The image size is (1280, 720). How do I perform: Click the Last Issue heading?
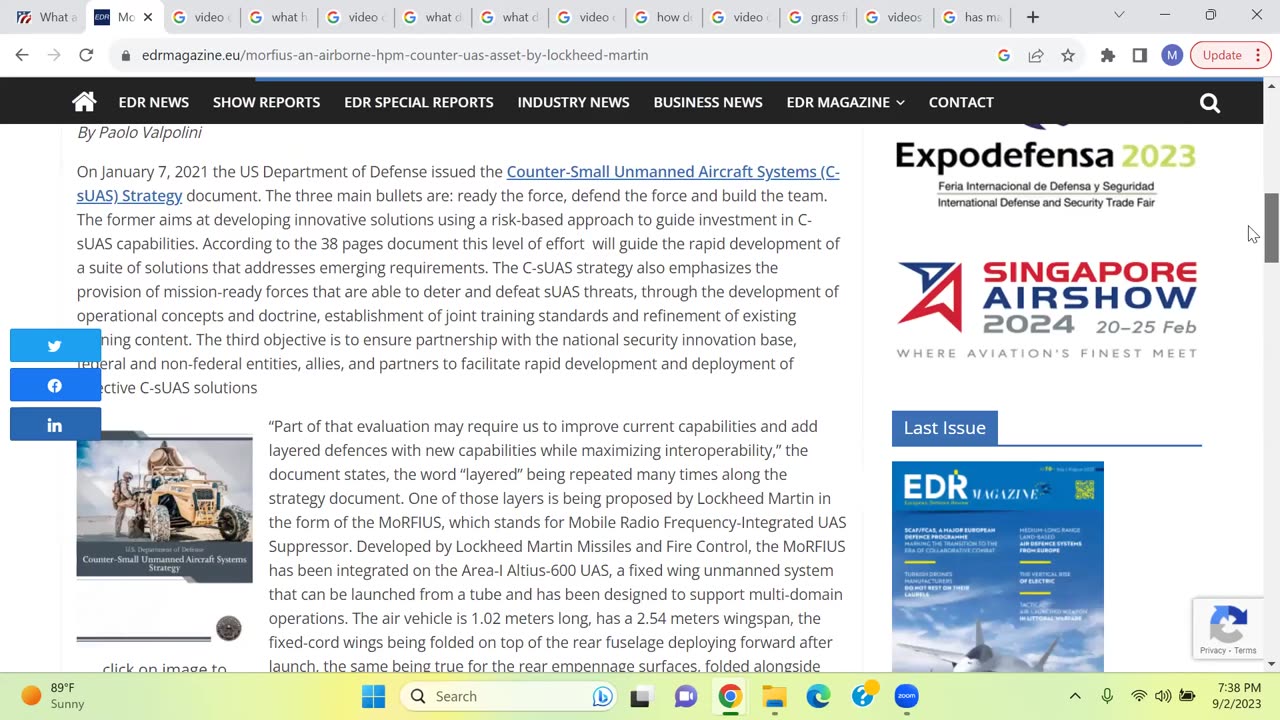point(945,428)
